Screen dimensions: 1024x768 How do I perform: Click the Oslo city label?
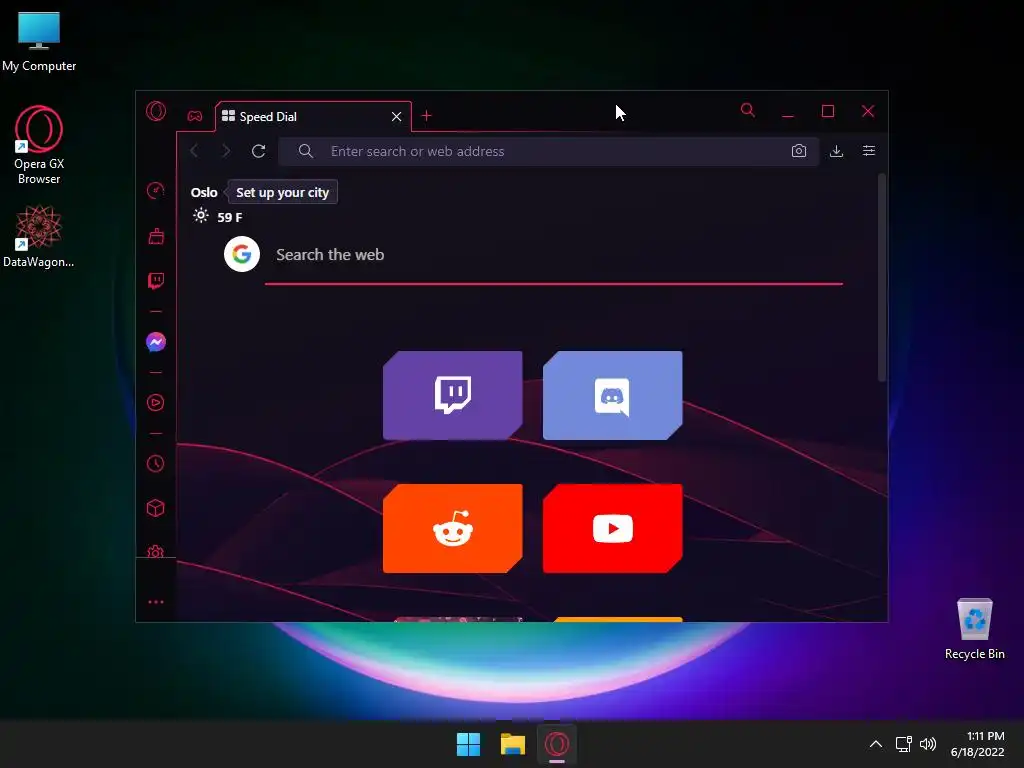pos(204,192)
